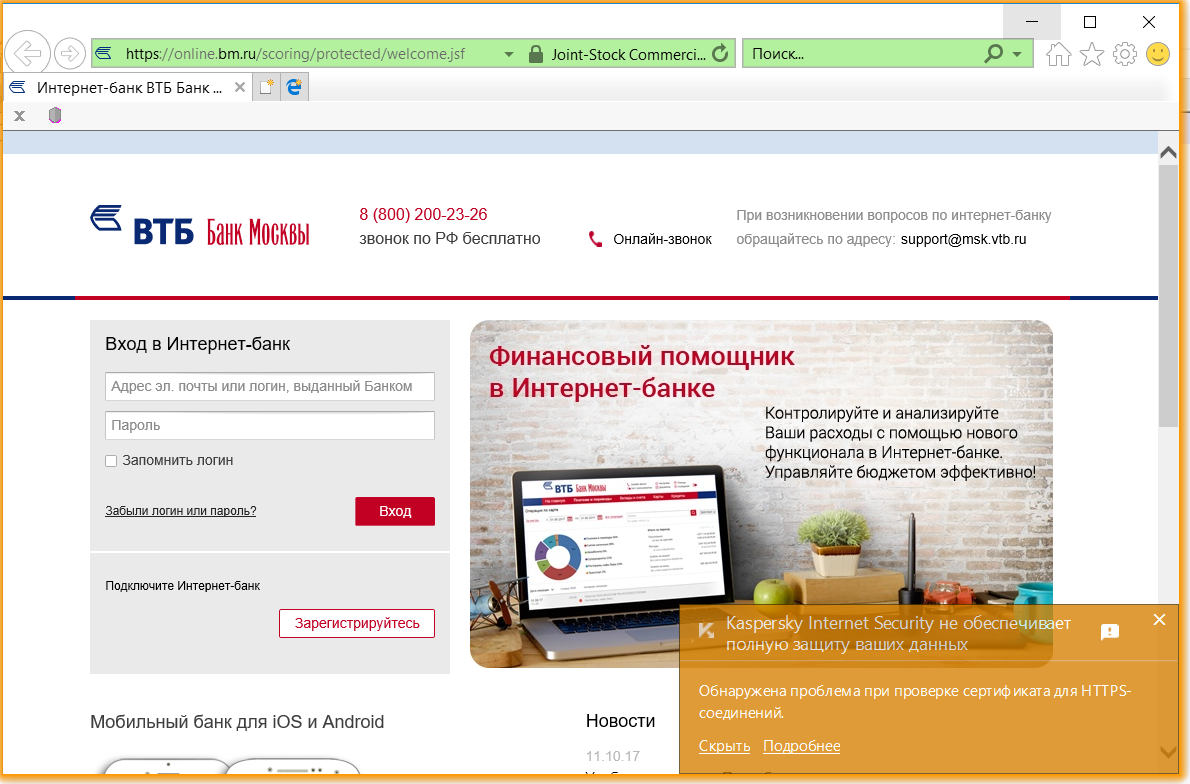The image size is (1190, 784).
Task: Click the Joint-Stock Commerci certificate label
Action: (x=628, y=54)
